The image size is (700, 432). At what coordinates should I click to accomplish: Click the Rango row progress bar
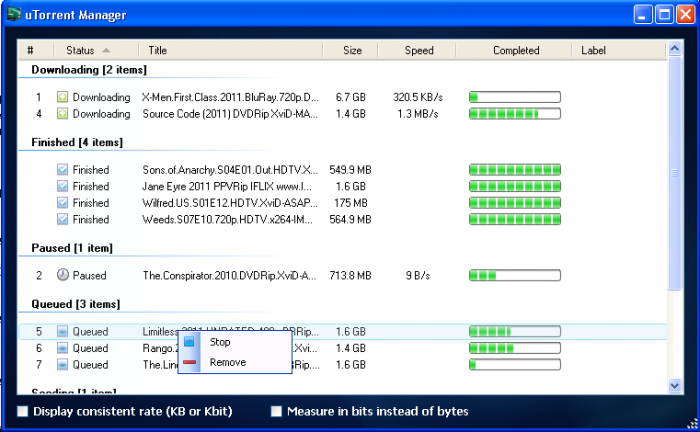tap(515, 348)
